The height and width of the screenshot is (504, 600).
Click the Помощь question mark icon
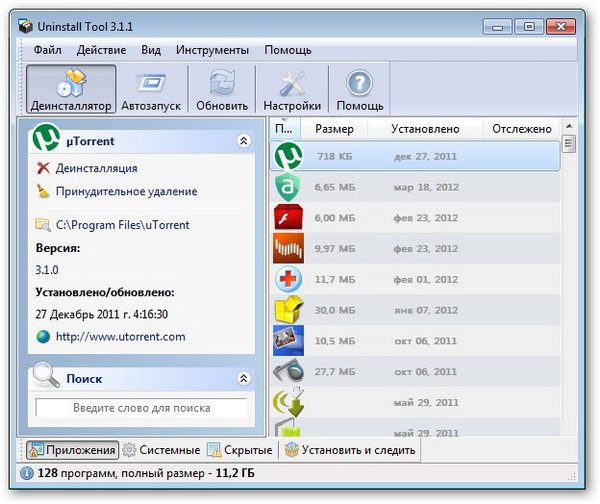point(359,83)
